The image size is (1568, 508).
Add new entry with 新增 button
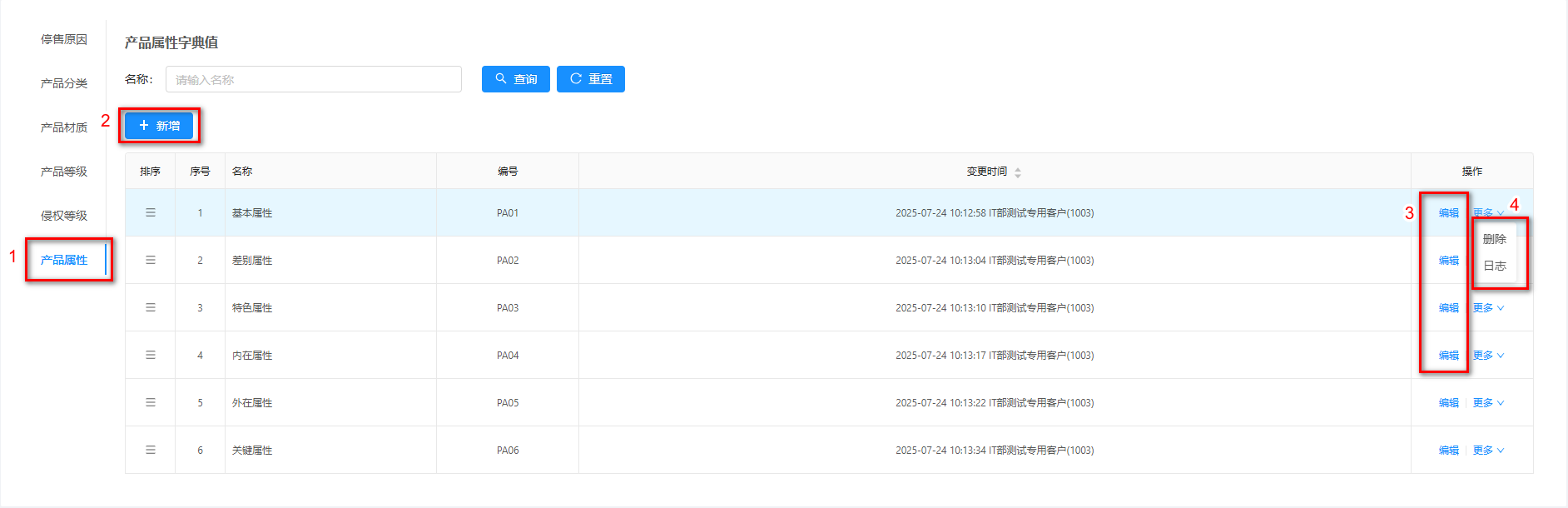159,126
